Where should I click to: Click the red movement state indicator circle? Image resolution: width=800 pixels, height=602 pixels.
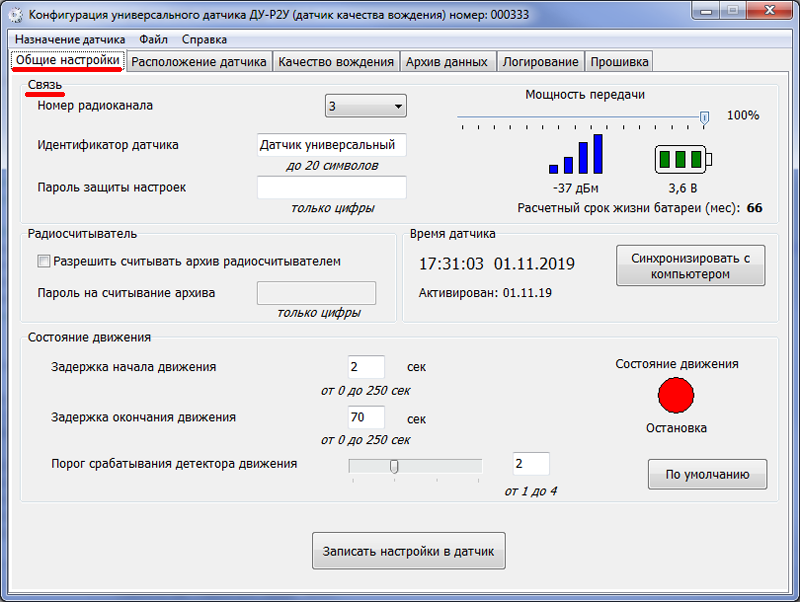pos(676,395)
